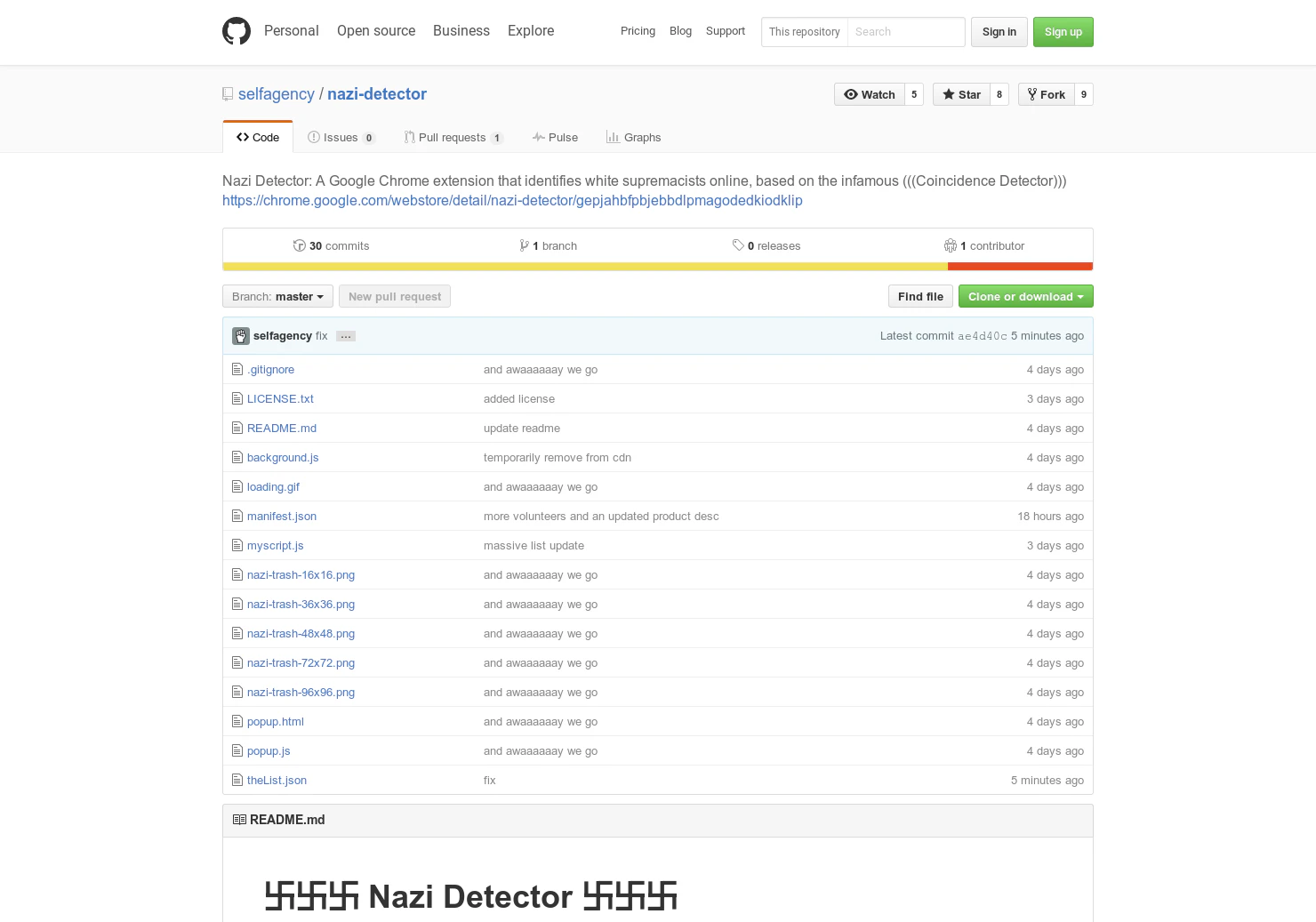Expand the commit message ellipsis

[x=345, y=336]
